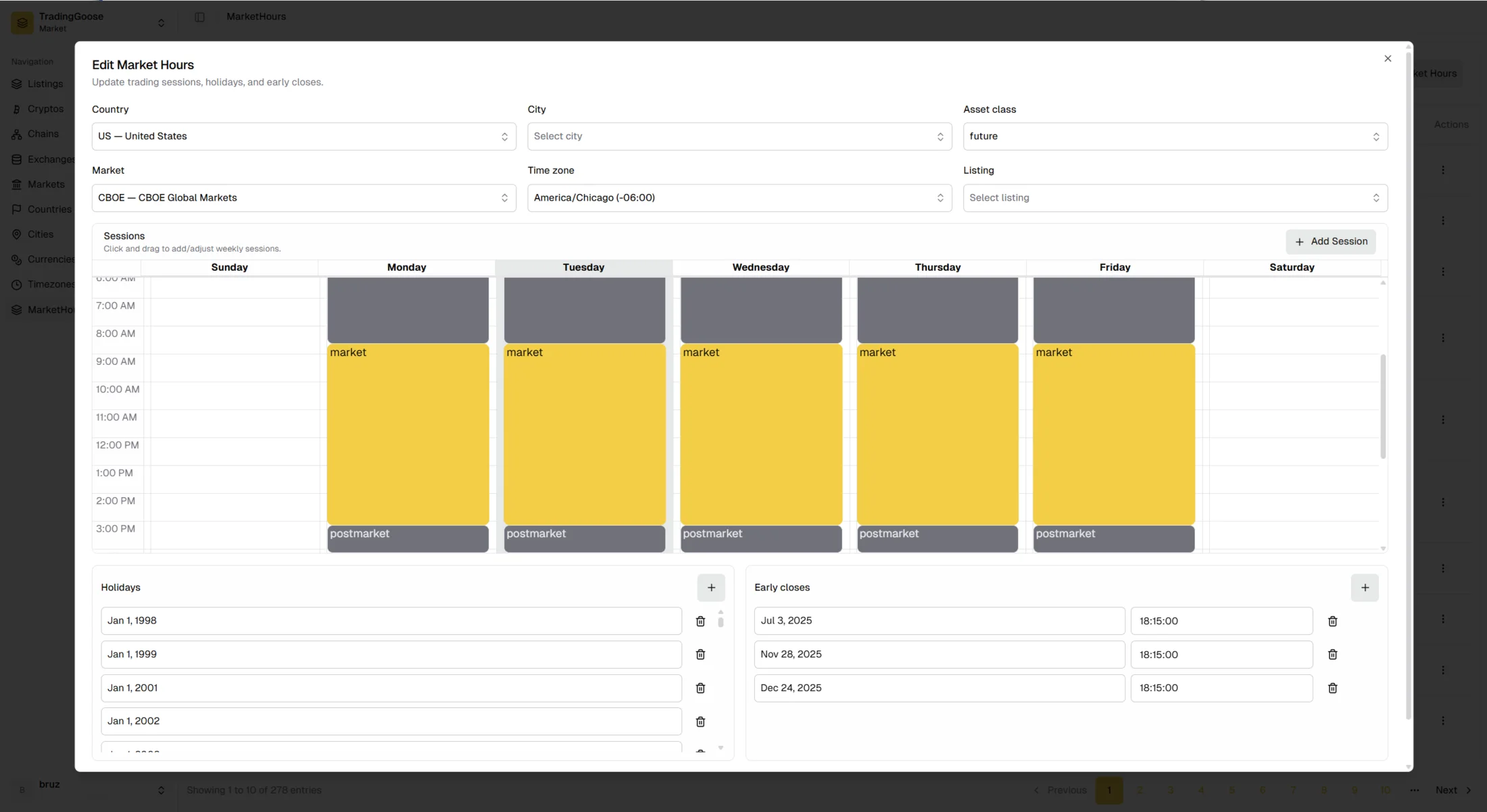The width and height of the screenshot is (1487, 812).
Task: Expand the bruz user menu
Action: pos(161,790)
